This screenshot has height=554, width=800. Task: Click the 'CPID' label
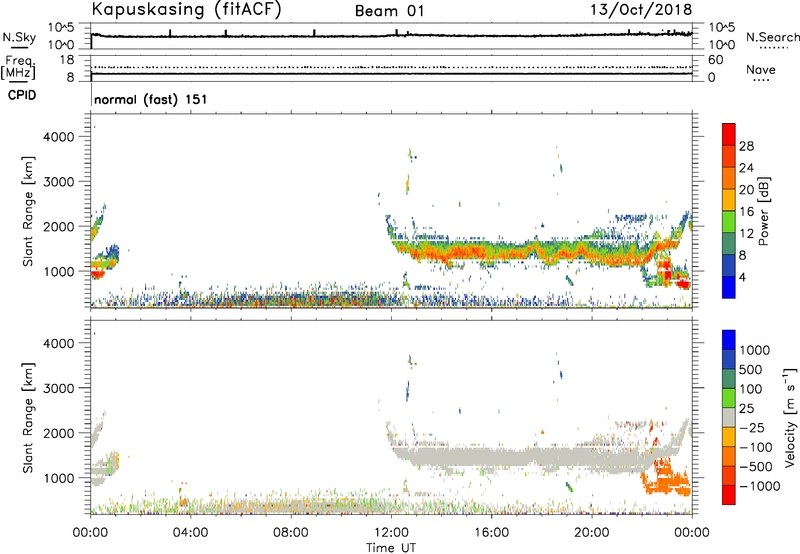click(x=22, y=95)
